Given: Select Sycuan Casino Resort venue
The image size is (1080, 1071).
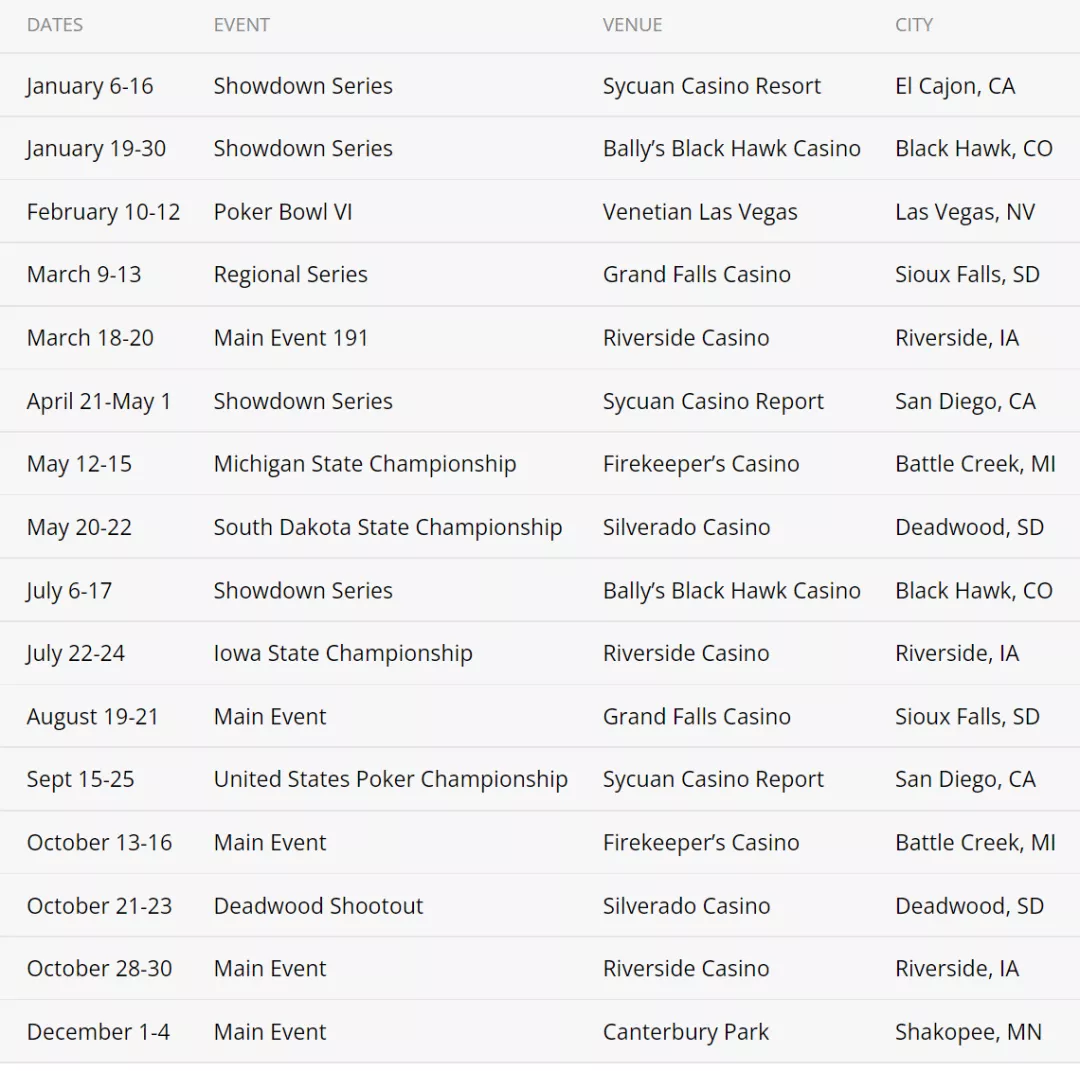Looking at the screenshot, I should [712, 86].
